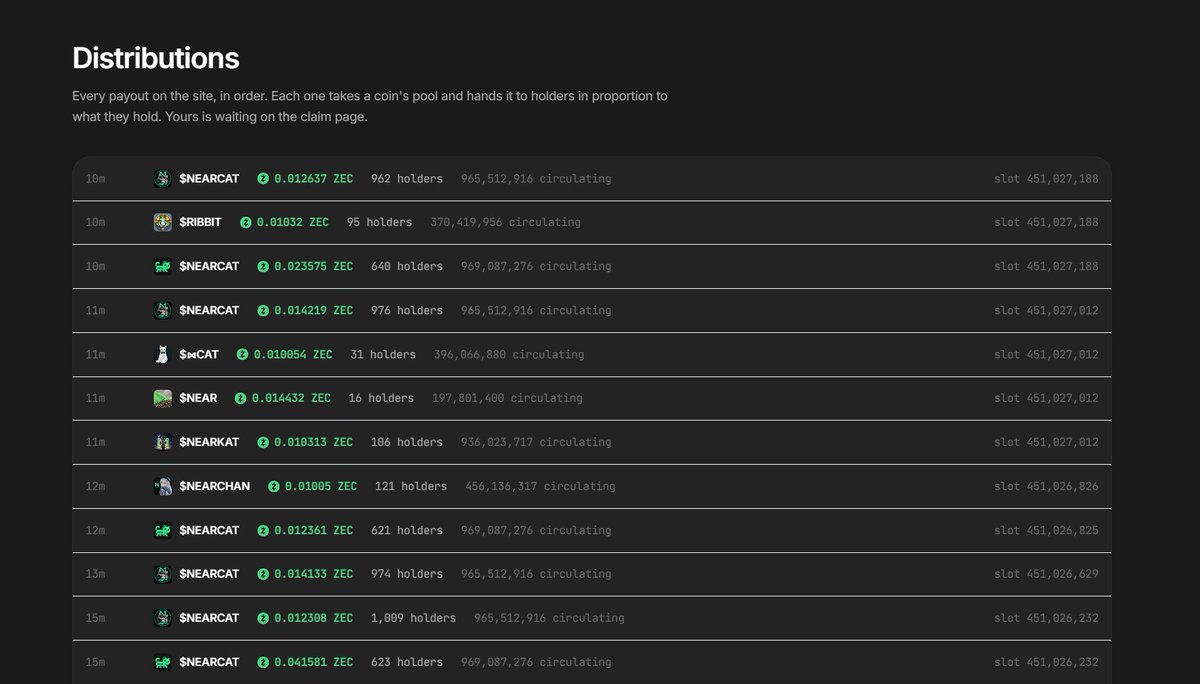Select the "Distributions" page heading
This screenshot has width=1200, height=684.
tap(156, 58)
